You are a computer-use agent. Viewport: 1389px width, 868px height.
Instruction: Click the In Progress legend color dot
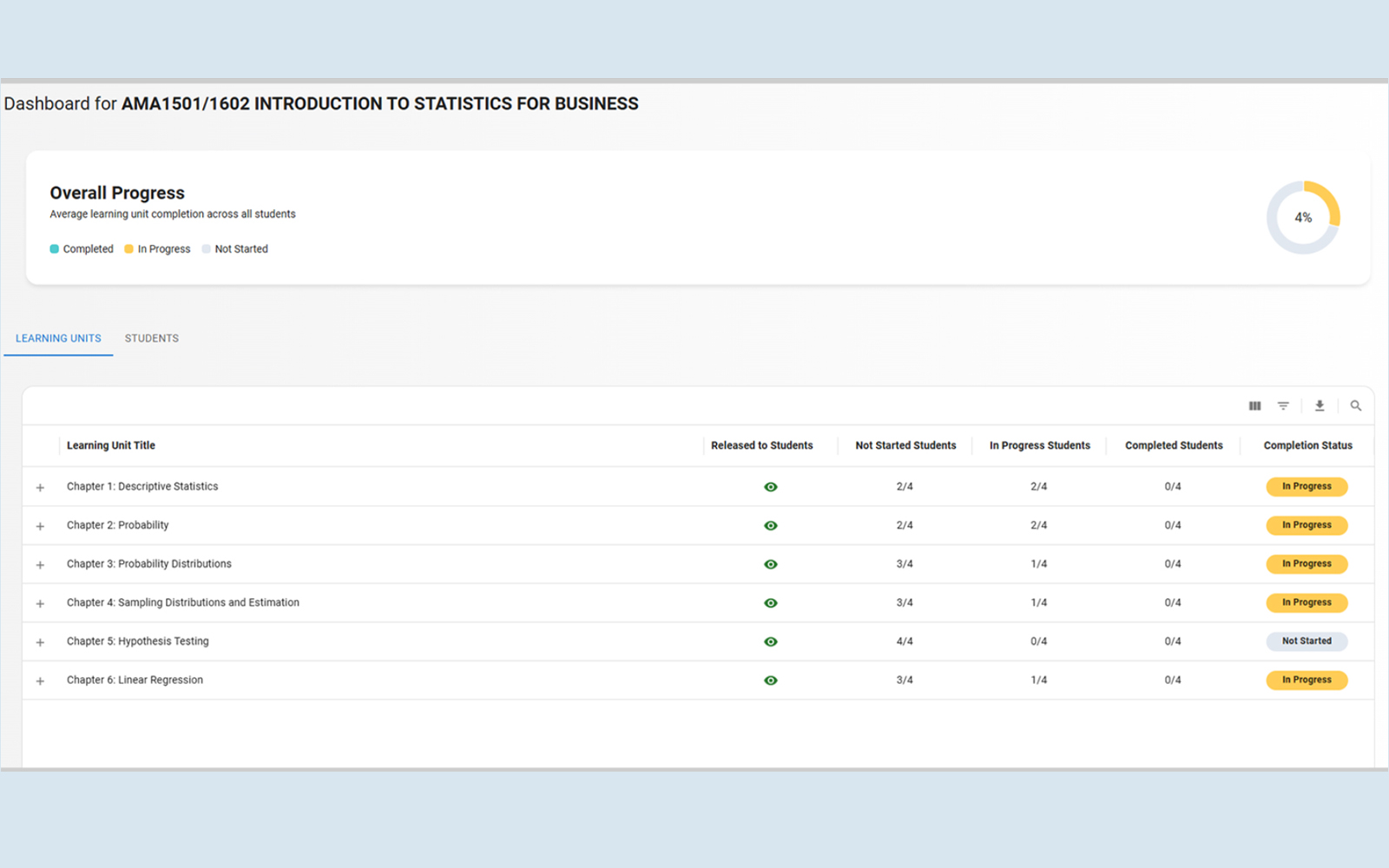point(128,249)
